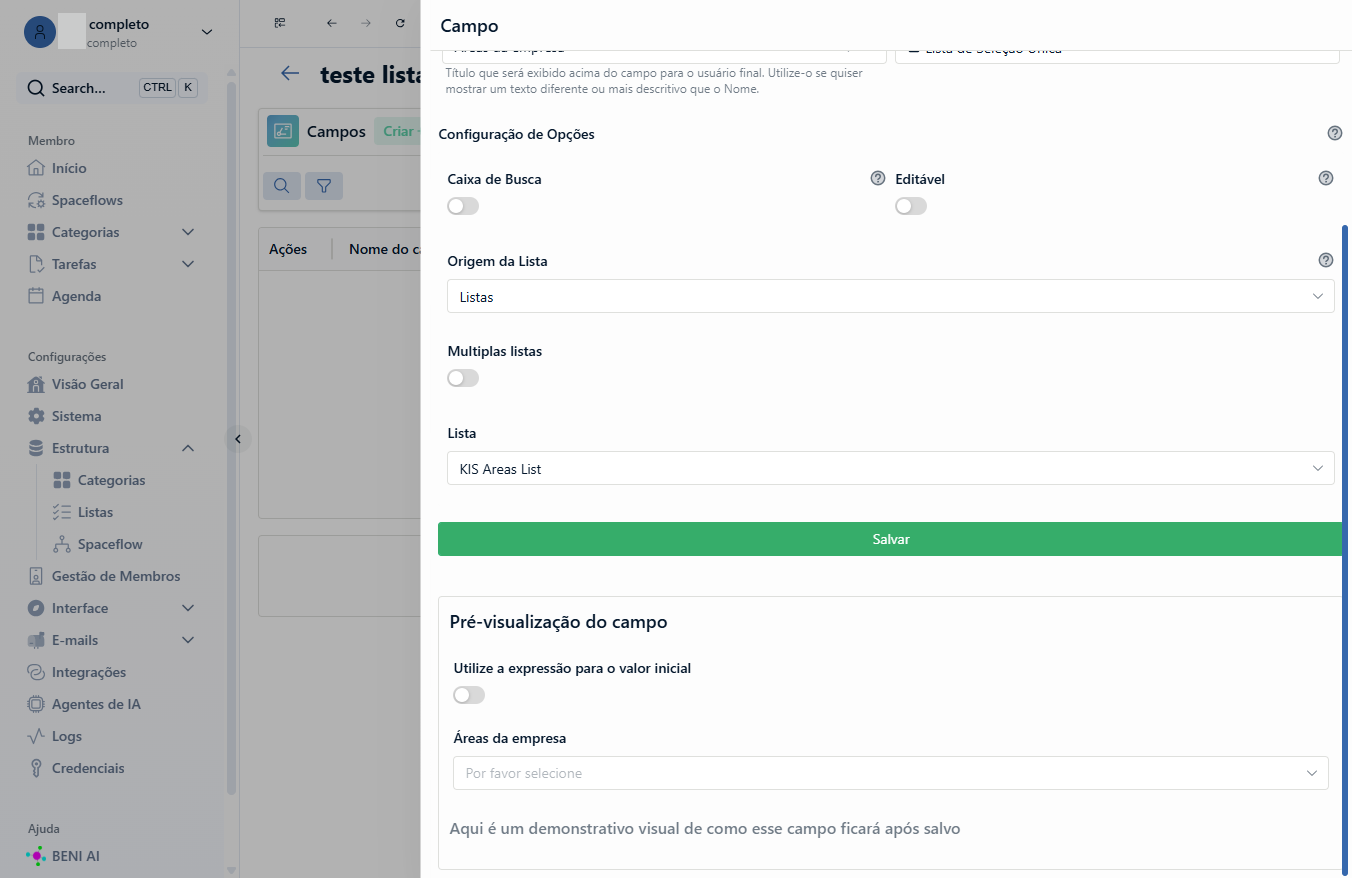Click the BENI AI logo icon
Screen dimensions: 1352x878
click(x=36, y=856)
